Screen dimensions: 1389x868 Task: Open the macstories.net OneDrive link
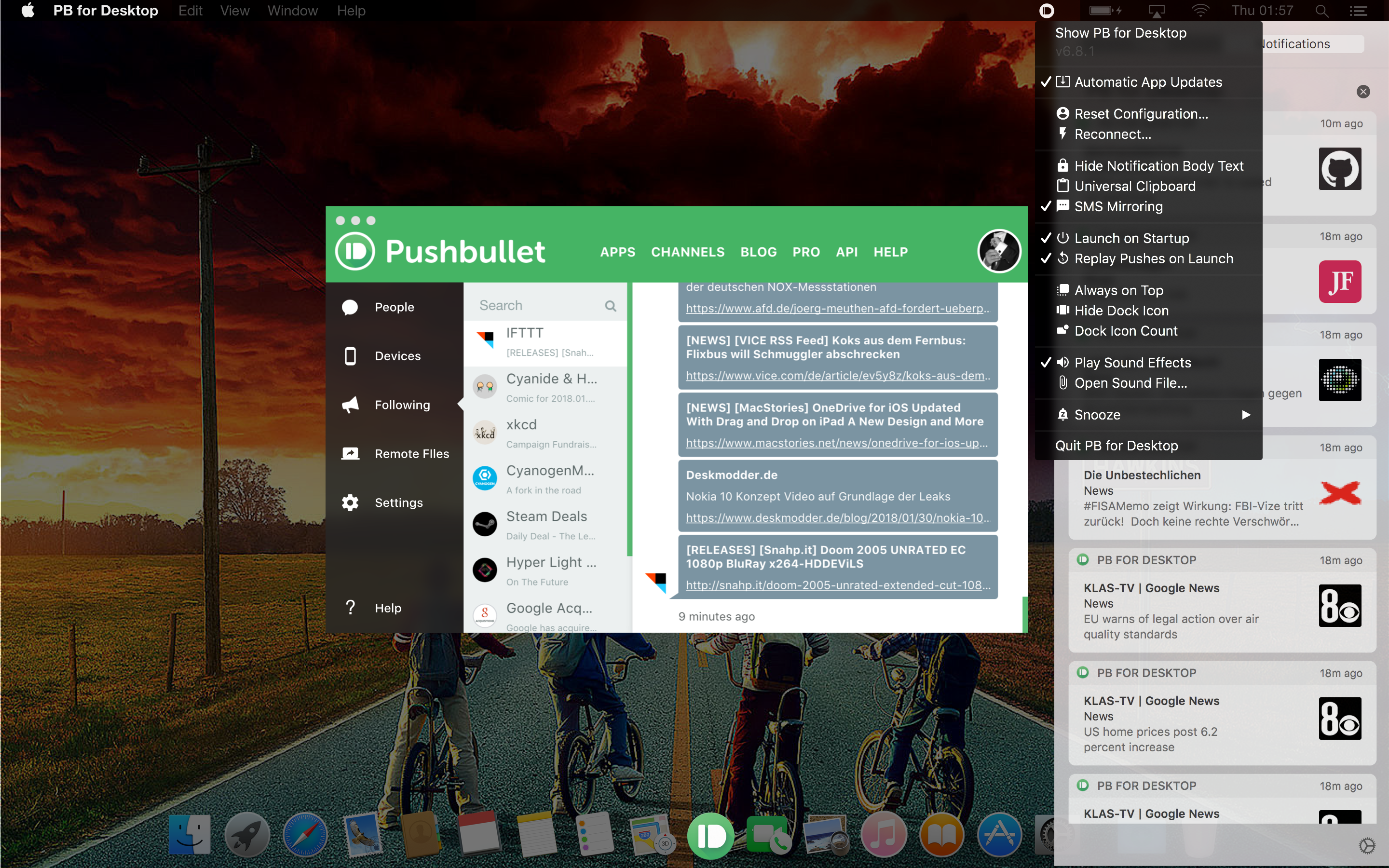[x=836, y=443]
